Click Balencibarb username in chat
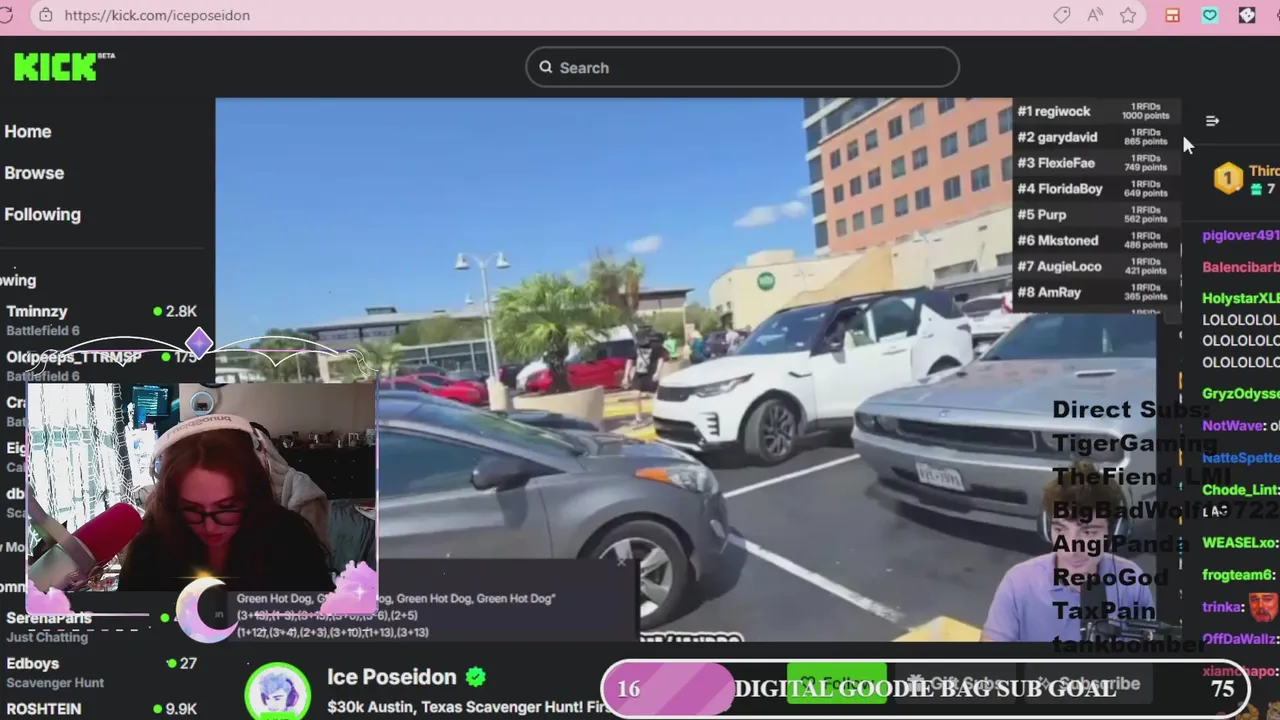The image size is (1280, 720). point(1240,268)
